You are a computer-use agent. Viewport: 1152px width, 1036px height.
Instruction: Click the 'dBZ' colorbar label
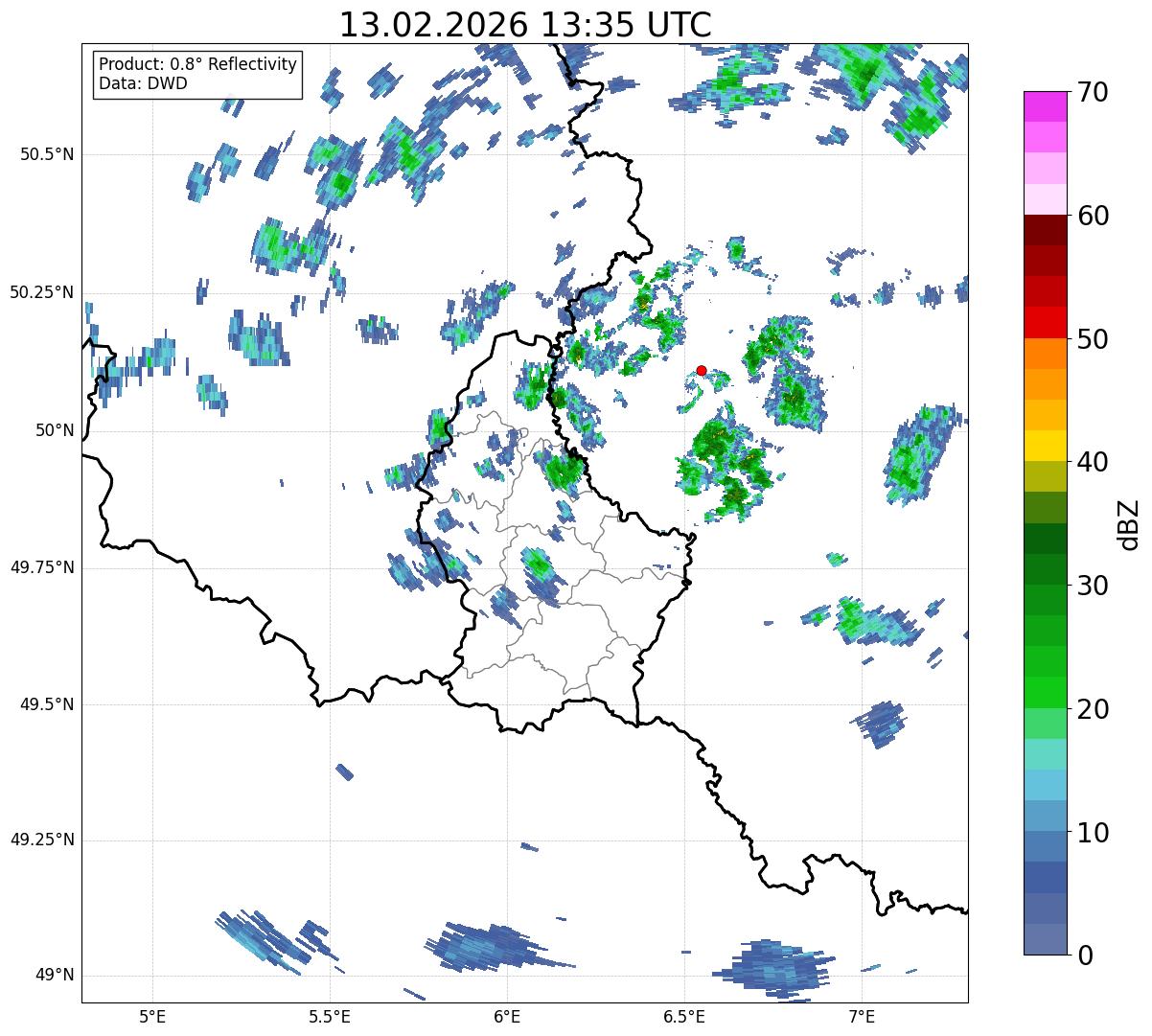[x=1128, y=523]
